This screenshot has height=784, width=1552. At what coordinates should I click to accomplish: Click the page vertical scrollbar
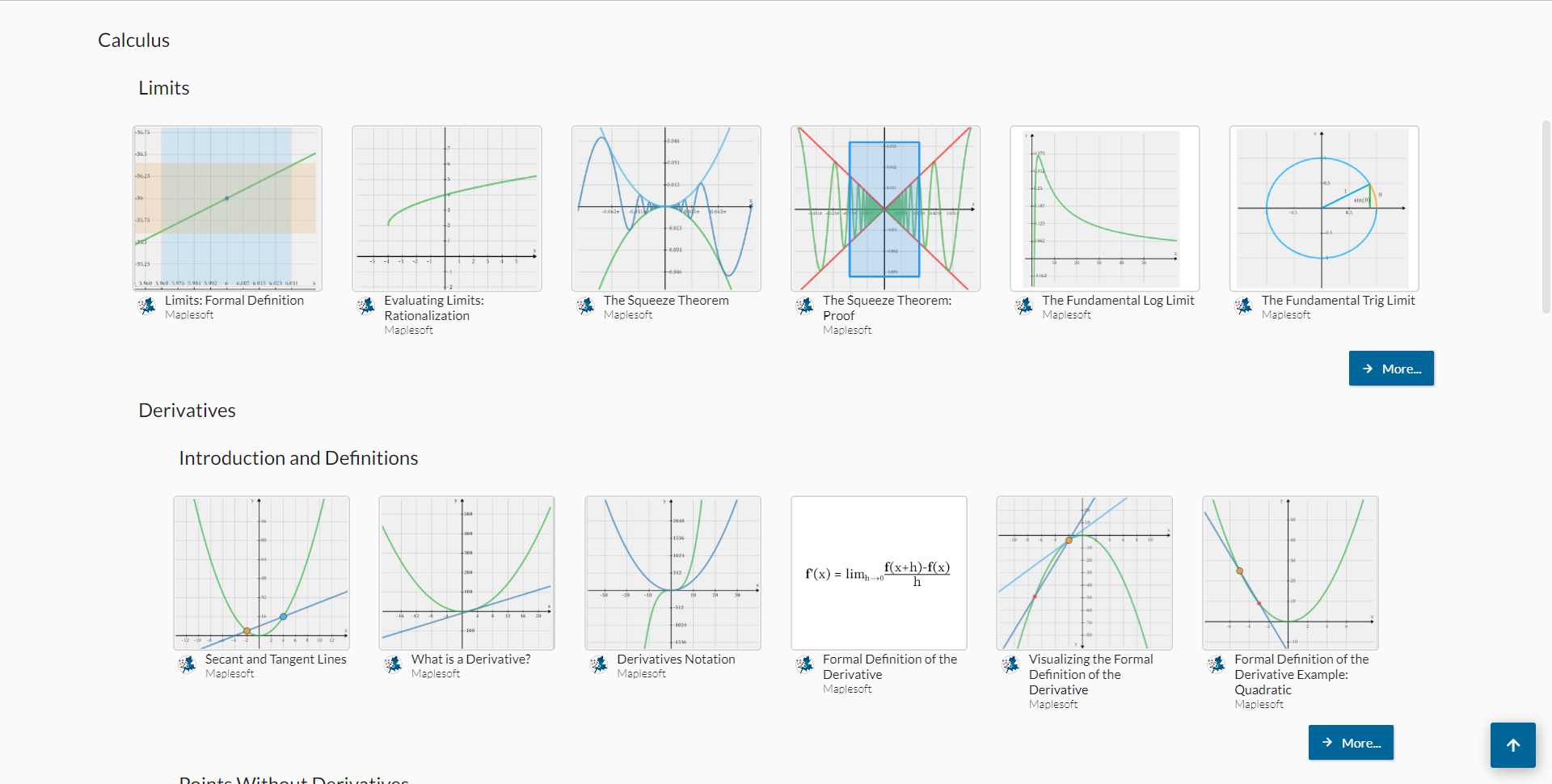click(x=1546, y=217)
